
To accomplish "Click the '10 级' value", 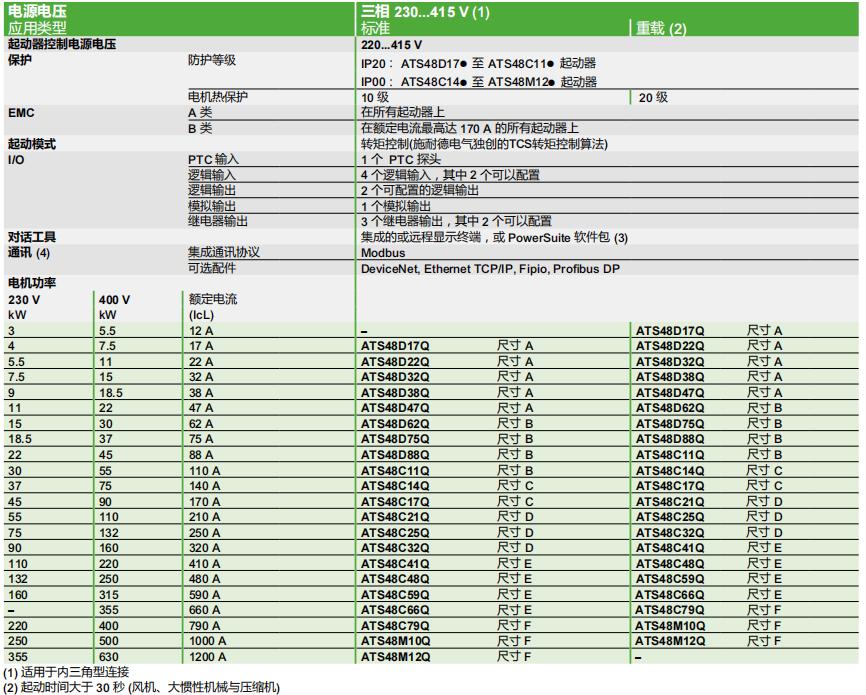I will 375,97.
